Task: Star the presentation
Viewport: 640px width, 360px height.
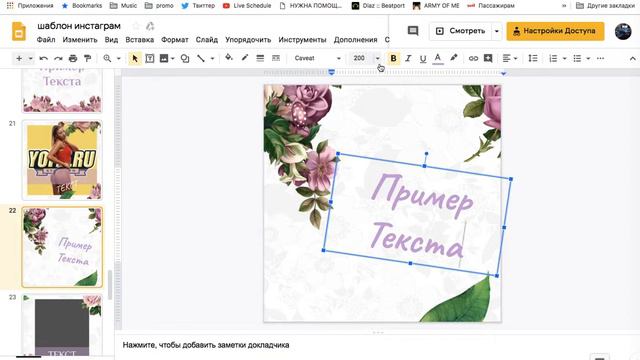Action: pyautogui.click(x=136, y=26)
